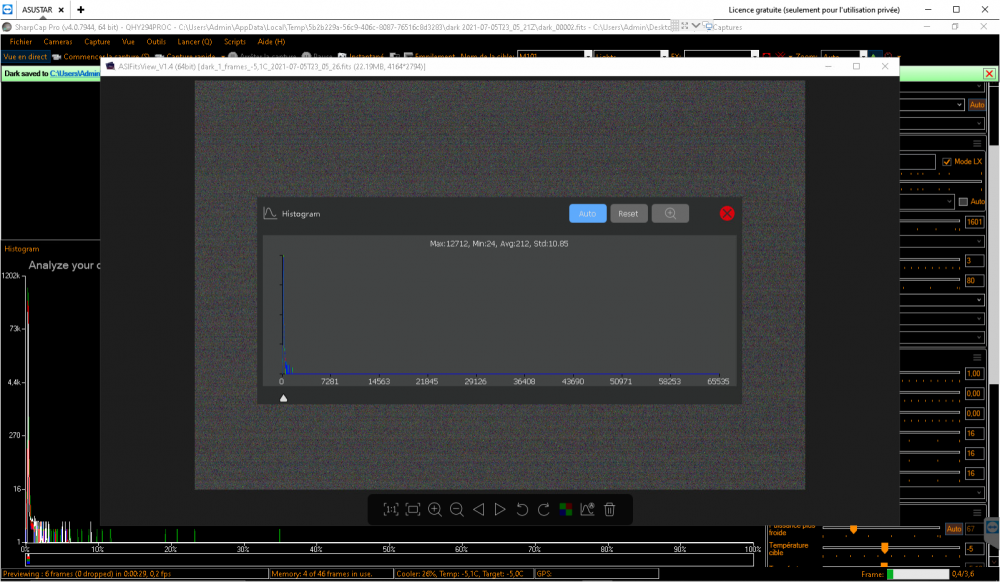Image resolution: width=1000 pixels, height=582 pixels.
Task: Open the Capture menu
Action: tap(97, 41)
